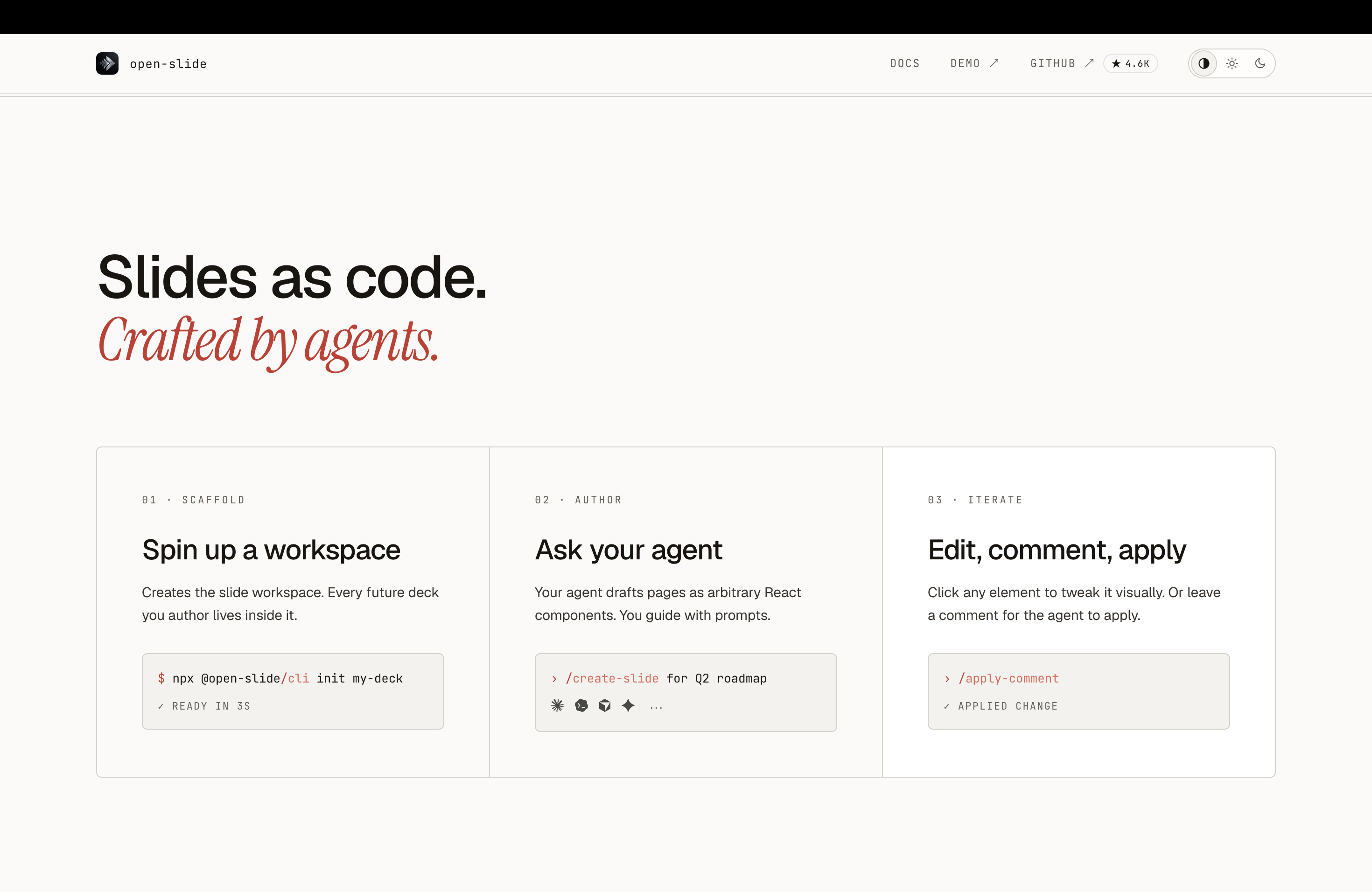Screen dimensions: 1372x892
Task: Switch to dark theme with moon icon
Action: coord(1260,63)
